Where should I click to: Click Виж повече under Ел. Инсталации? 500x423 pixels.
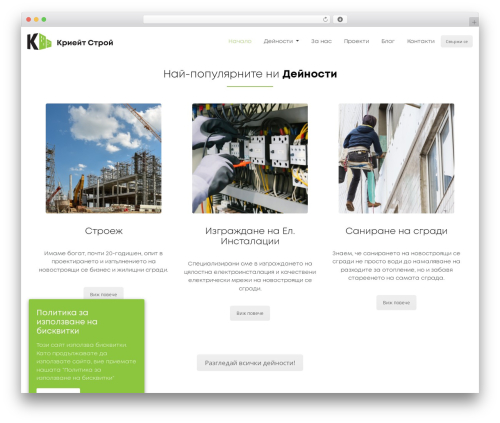[x=250, y=313]
